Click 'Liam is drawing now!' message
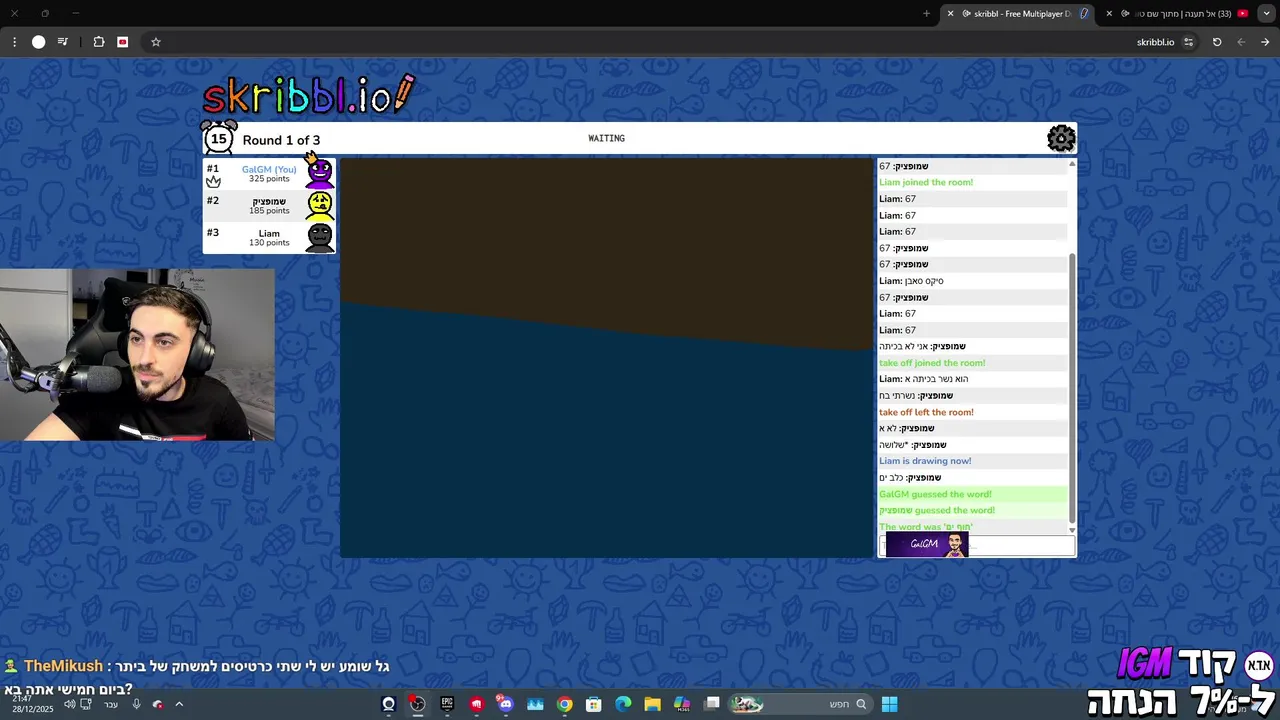Screen dimensions: 1280x720 click(x=925, y=461)
